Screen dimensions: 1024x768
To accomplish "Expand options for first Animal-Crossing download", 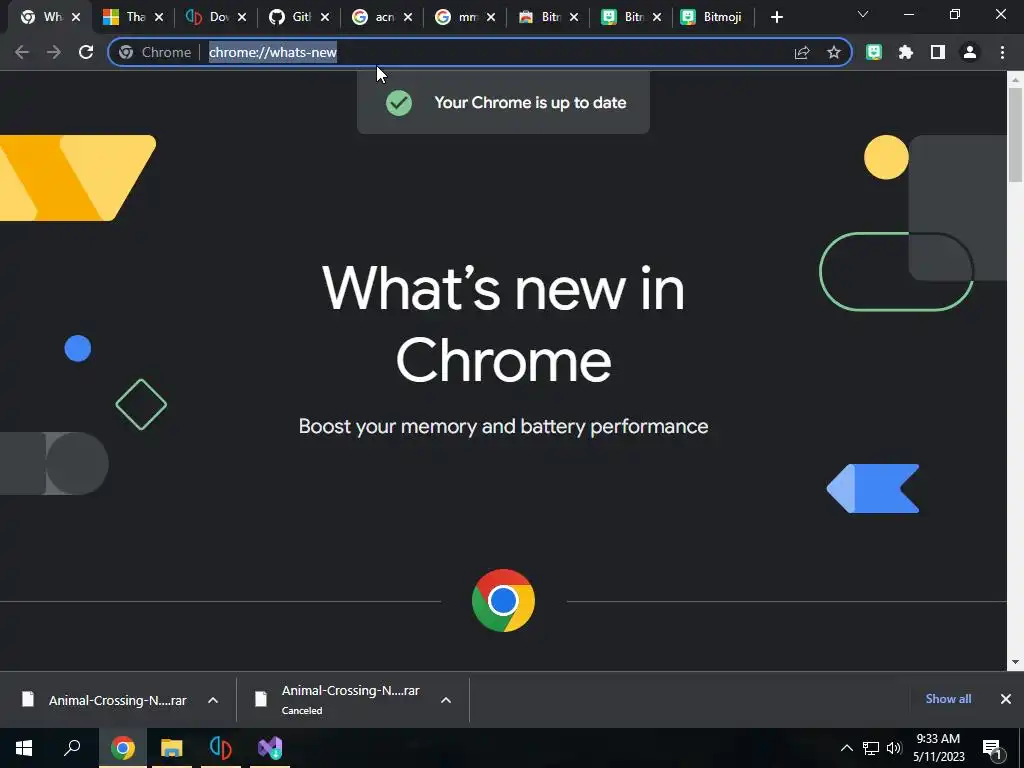I will (213, 700).
